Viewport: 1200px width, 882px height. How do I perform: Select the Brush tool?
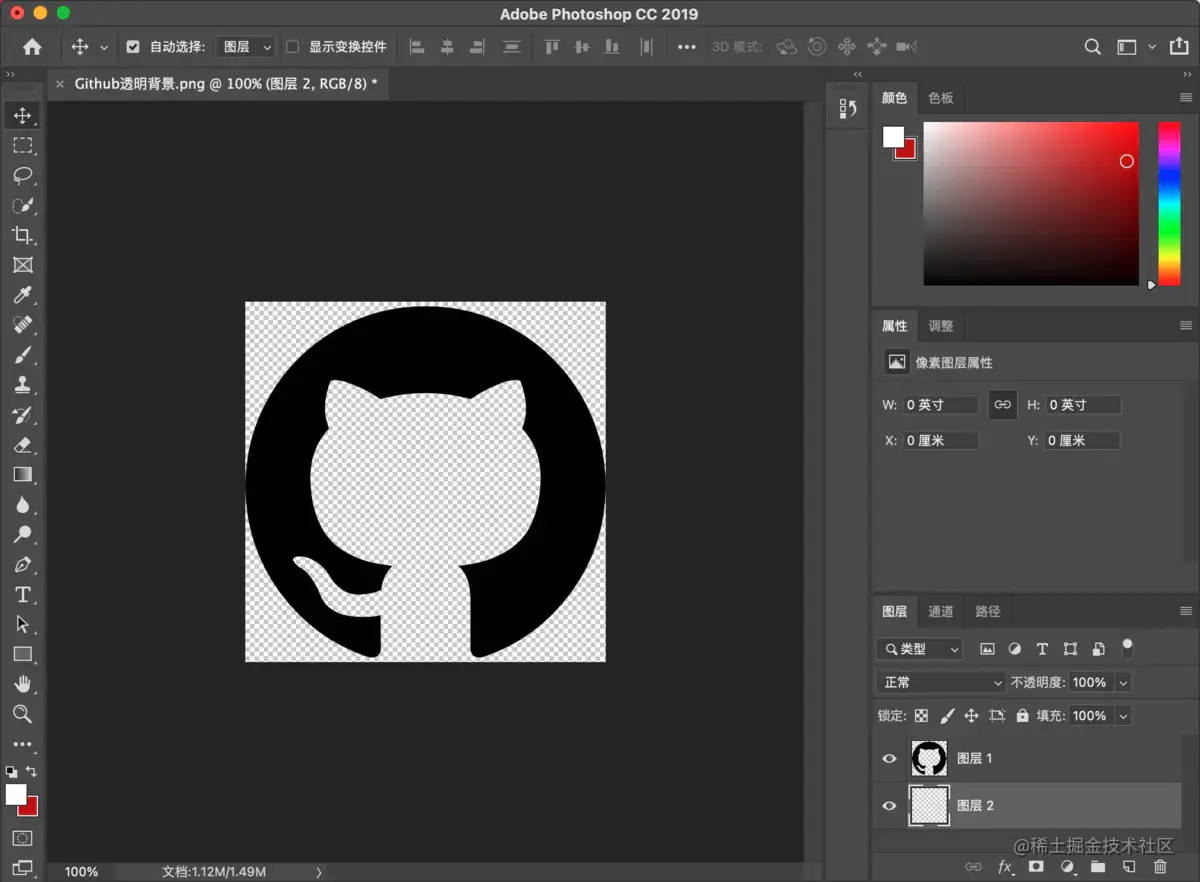click(x=22, y=355)
